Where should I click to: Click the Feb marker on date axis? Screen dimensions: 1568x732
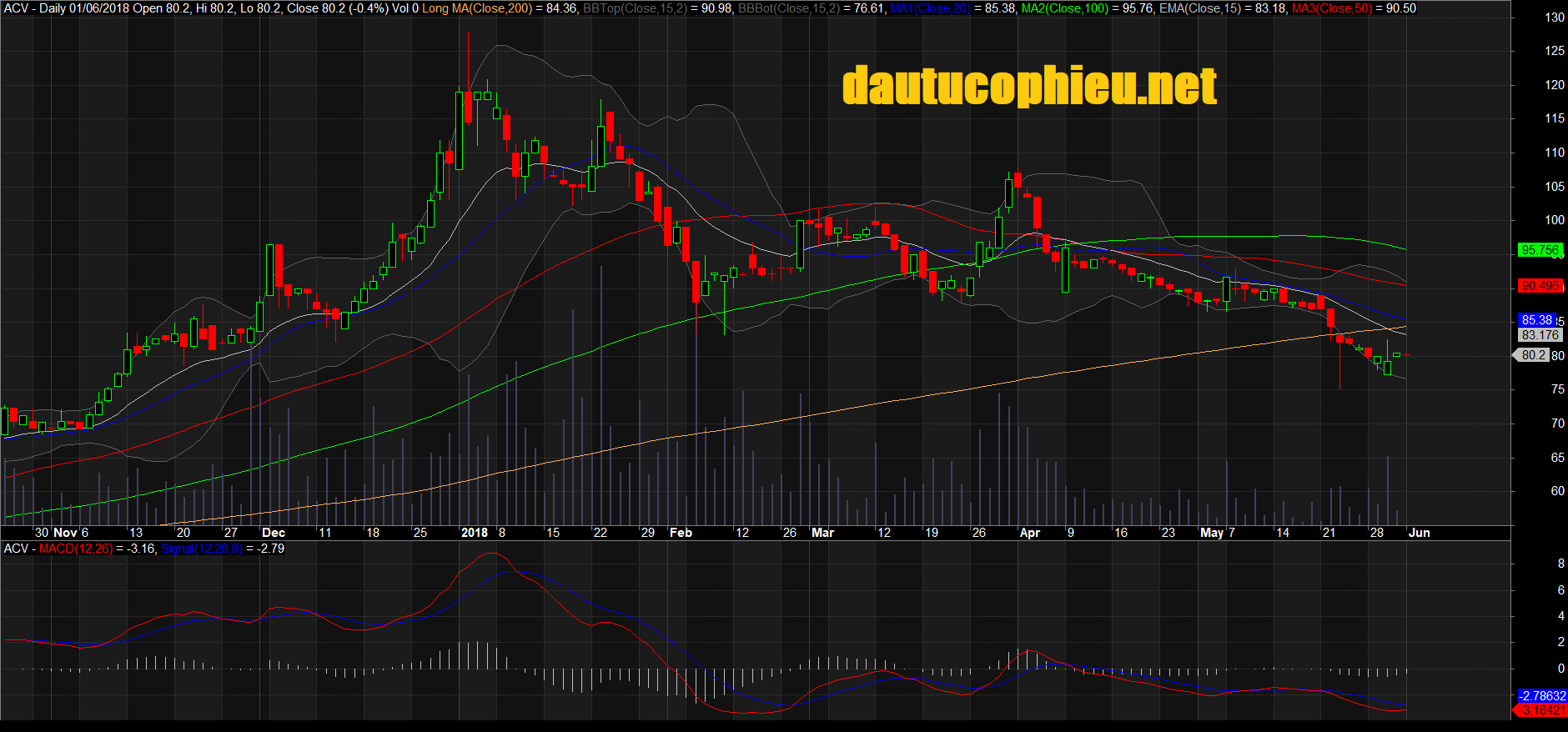click(x=681, y=533)
